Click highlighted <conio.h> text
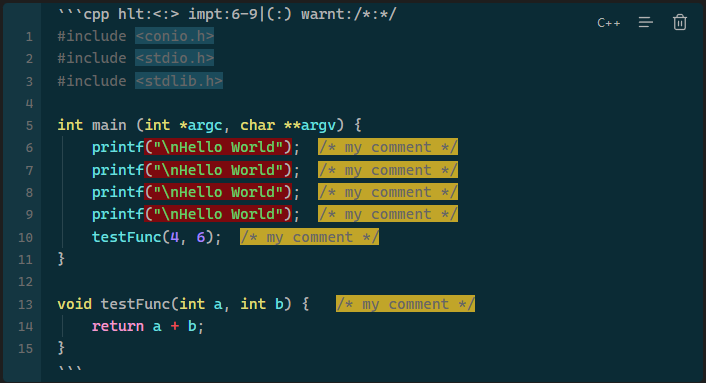This screenshot has width=706, height=383. tap(174, 36)
